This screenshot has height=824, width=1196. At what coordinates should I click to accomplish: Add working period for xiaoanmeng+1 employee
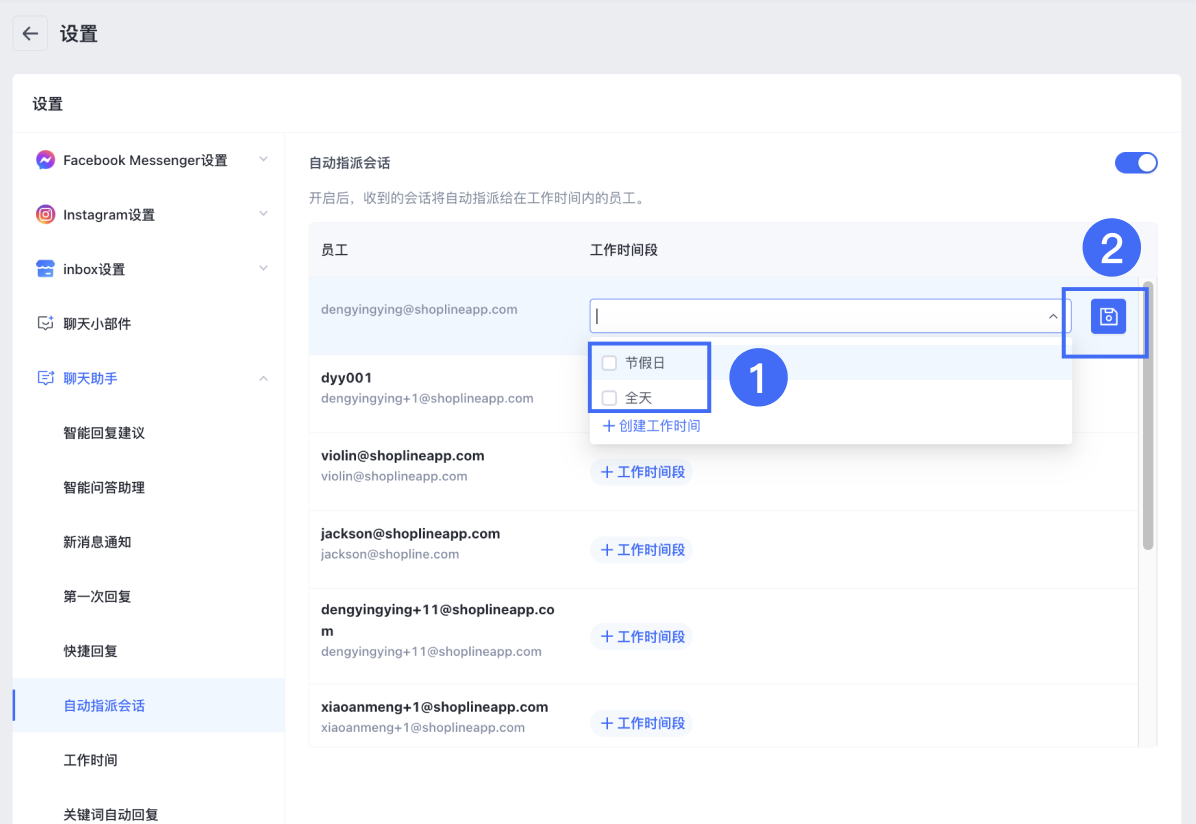[x=641, y=723]
